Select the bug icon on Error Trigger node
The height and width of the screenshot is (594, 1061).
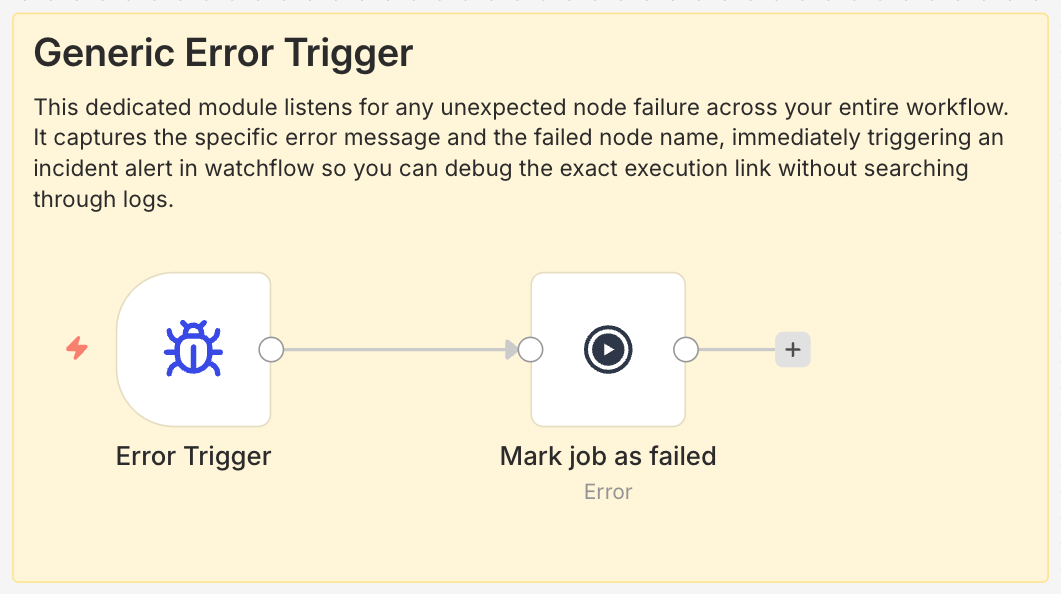194,348
